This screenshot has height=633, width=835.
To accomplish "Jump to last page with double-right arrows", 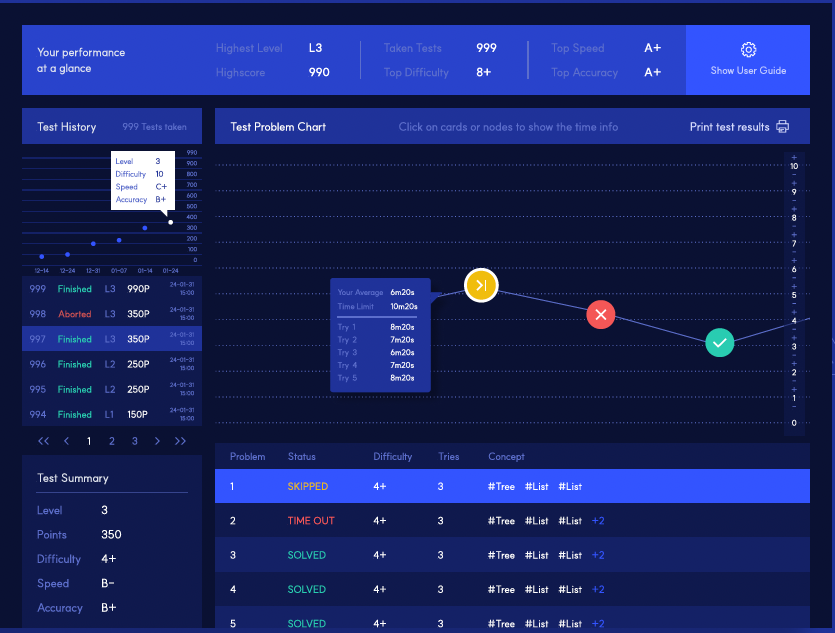I will click(x=180, y=441).
